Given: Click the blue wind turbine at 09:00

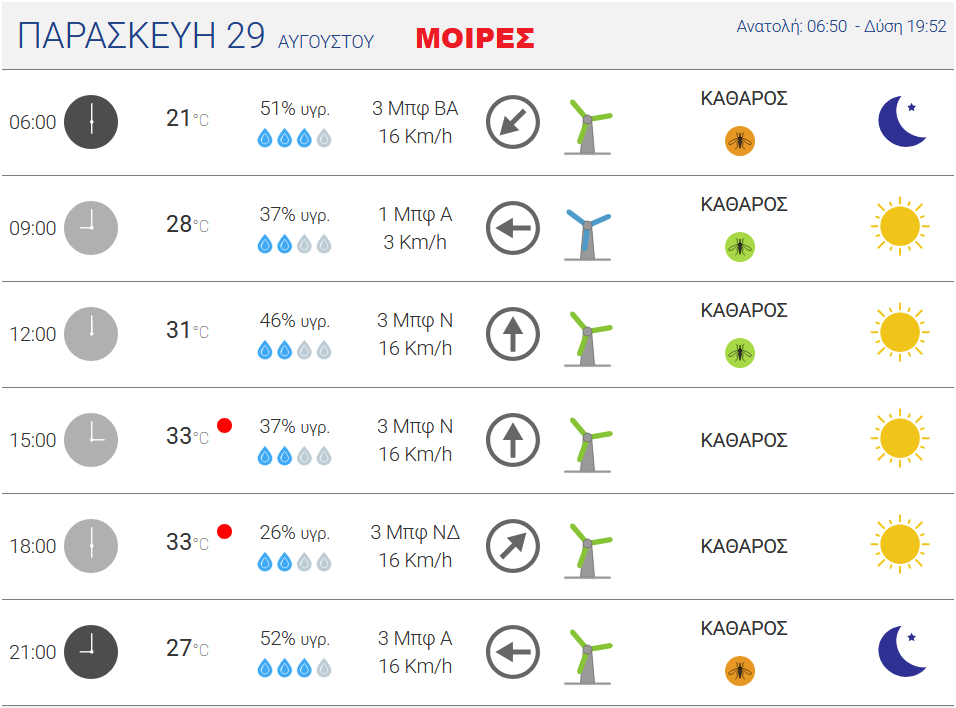Looking at the screenshot, I should (588, 235).
